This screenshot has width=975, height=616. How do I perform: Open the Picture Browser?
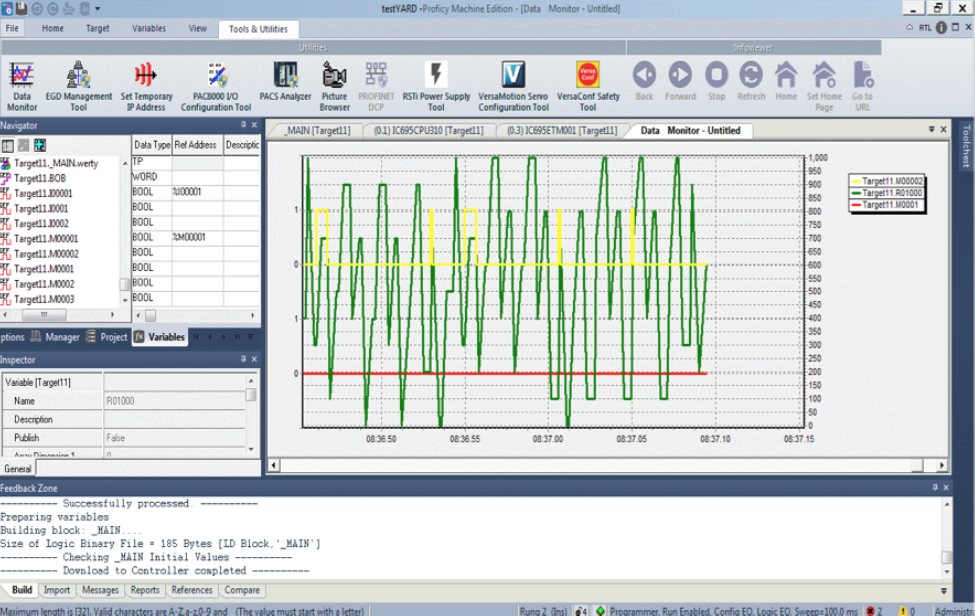pos(335,86)
